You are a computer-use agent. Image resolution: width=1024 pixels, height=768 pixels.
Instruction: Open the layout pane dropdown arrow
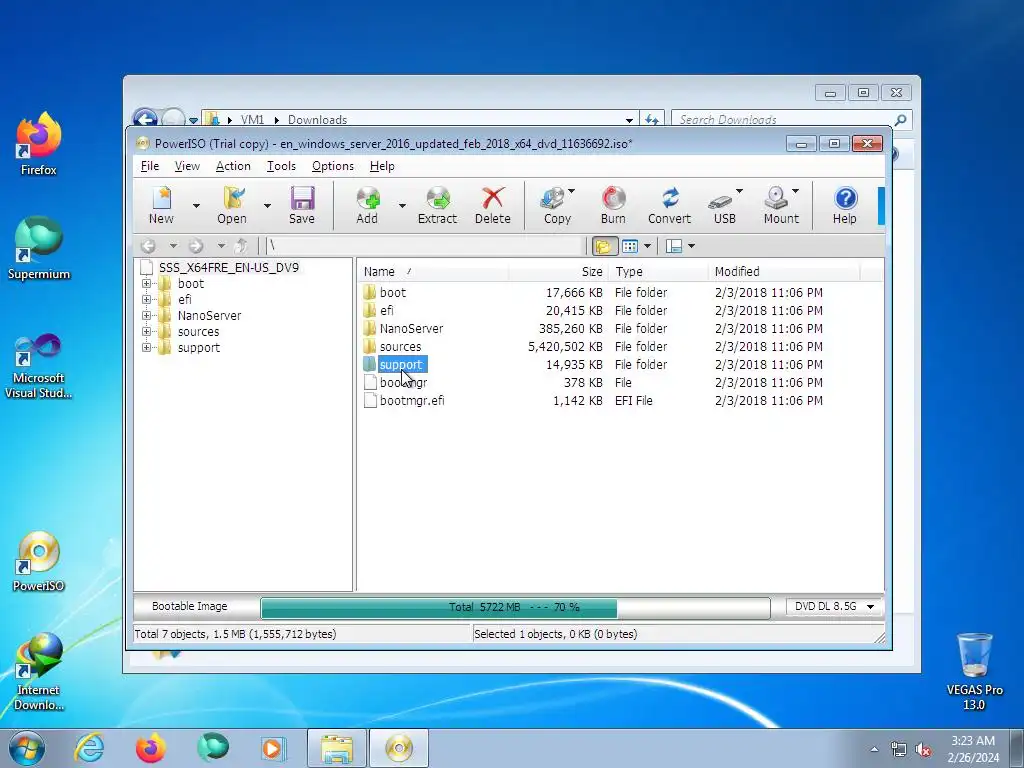coord(692,246)
